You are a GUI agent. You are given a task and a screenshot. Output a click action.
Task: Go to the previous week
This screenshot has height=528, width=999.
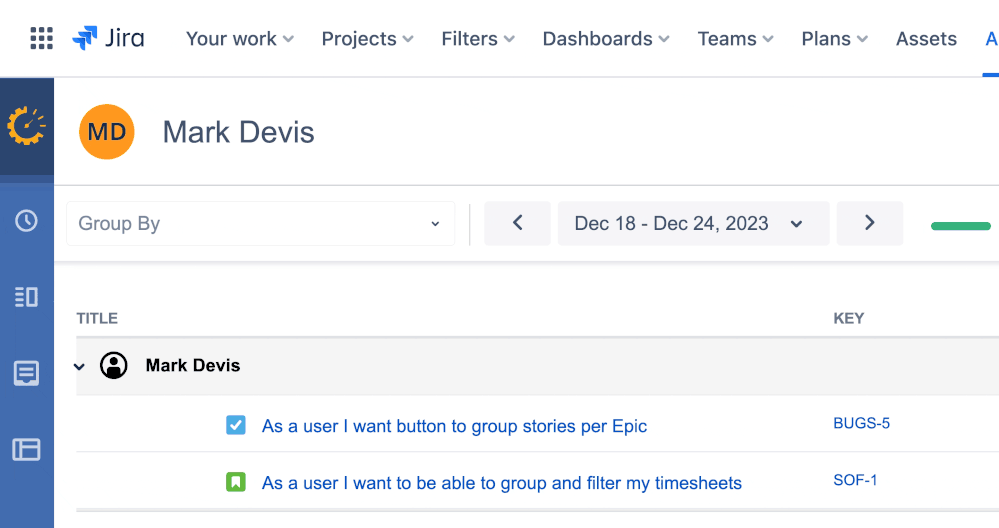coord(517,224)
